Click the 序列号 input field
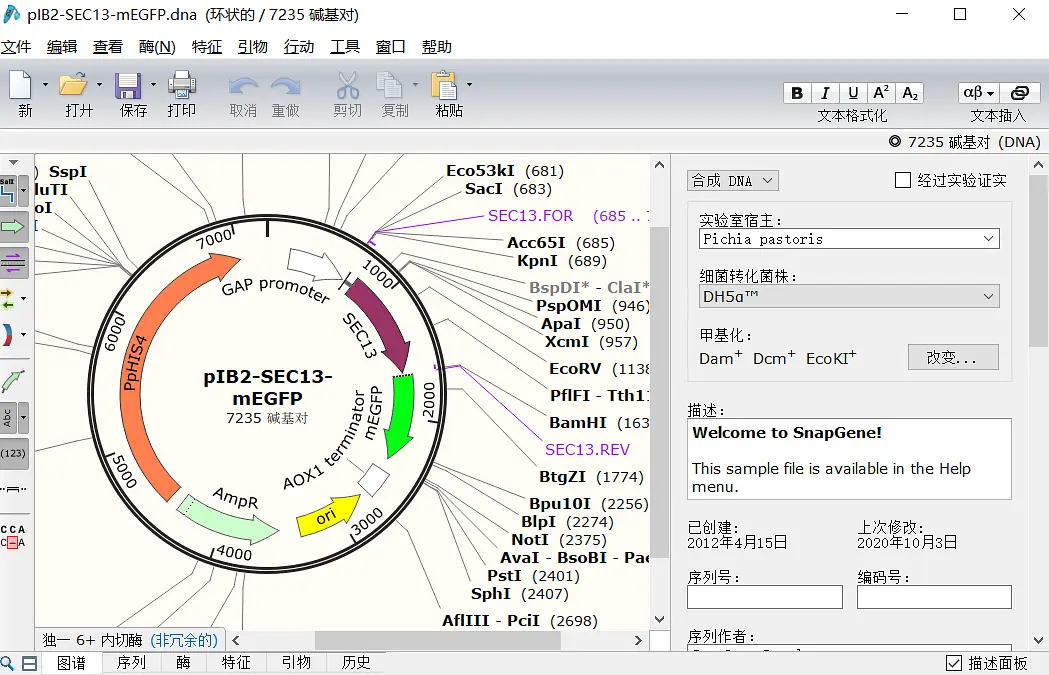 765,597
